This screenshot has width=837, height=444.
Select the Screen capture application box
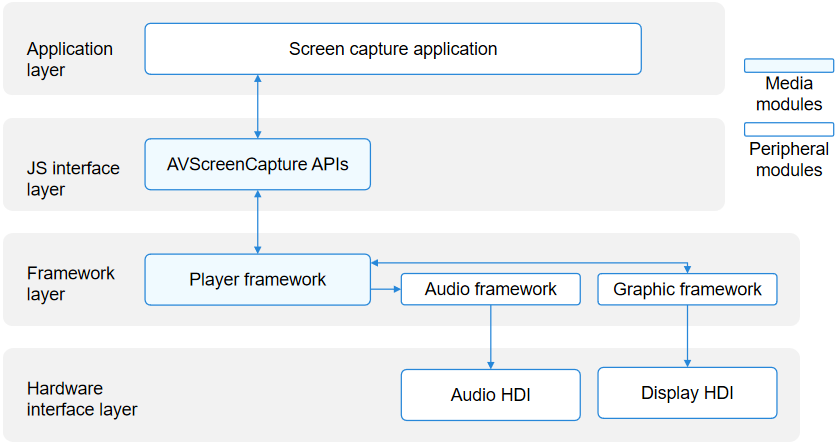(393, 49)
